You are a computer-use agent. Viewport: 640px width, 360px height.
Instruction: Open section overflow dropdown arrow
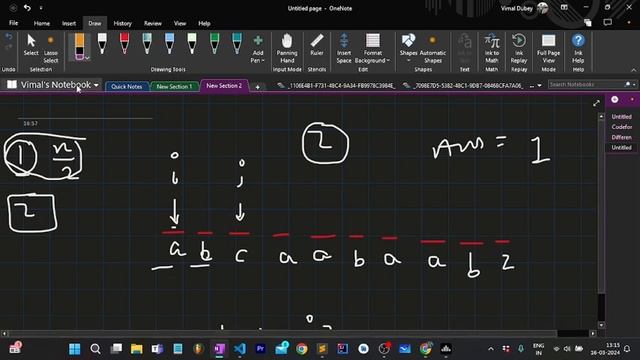click(x=539, y=86)
